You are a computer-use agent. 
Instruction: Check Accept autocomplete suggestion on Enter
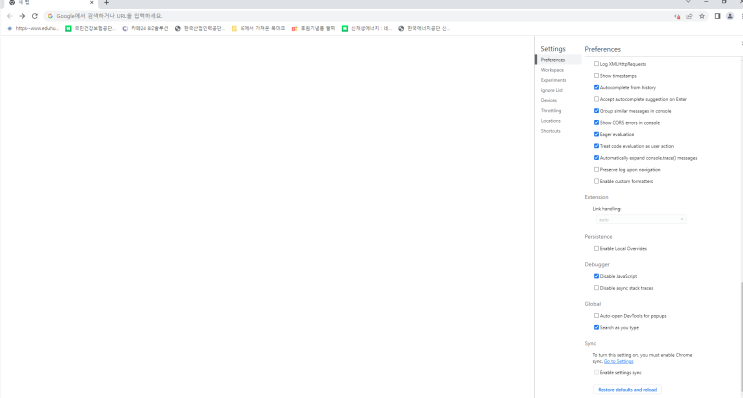coord(597,99)
